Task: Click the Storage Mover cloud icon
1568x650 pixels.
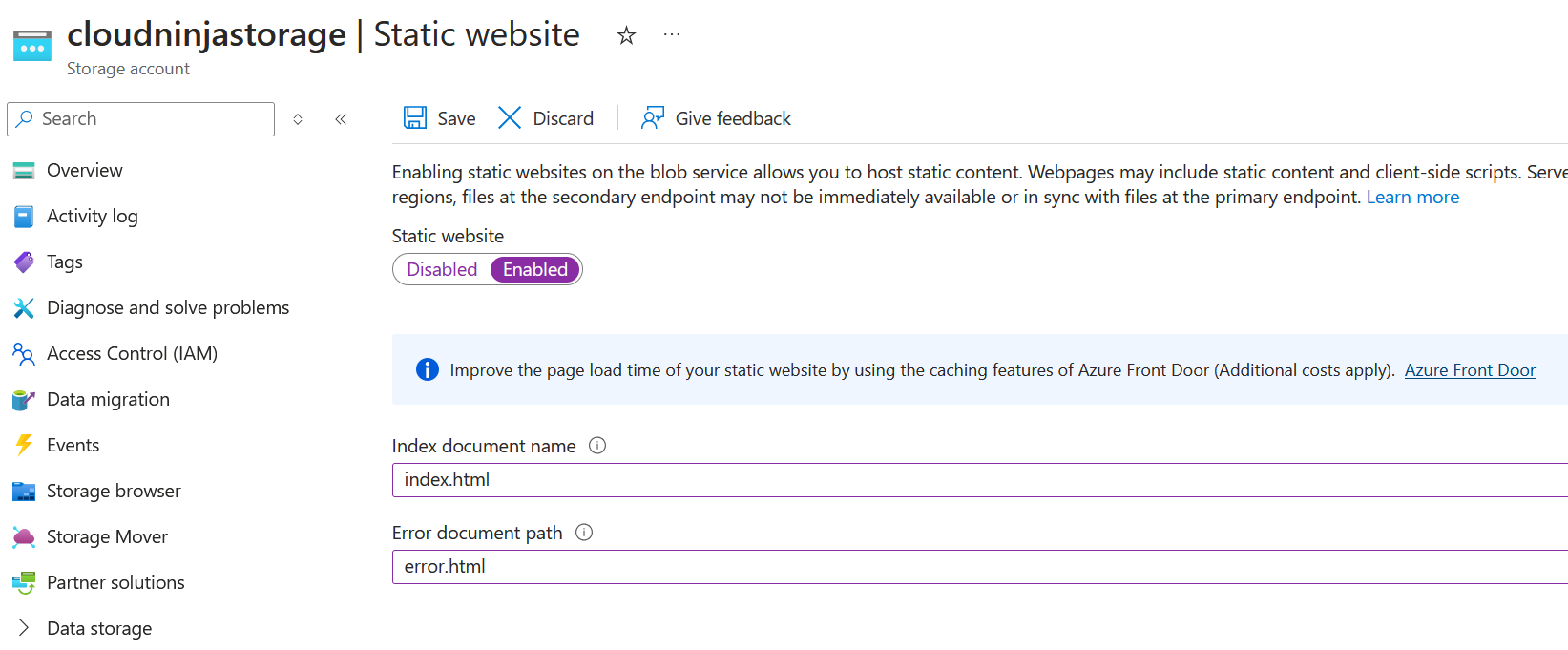Action: [24, 536]
